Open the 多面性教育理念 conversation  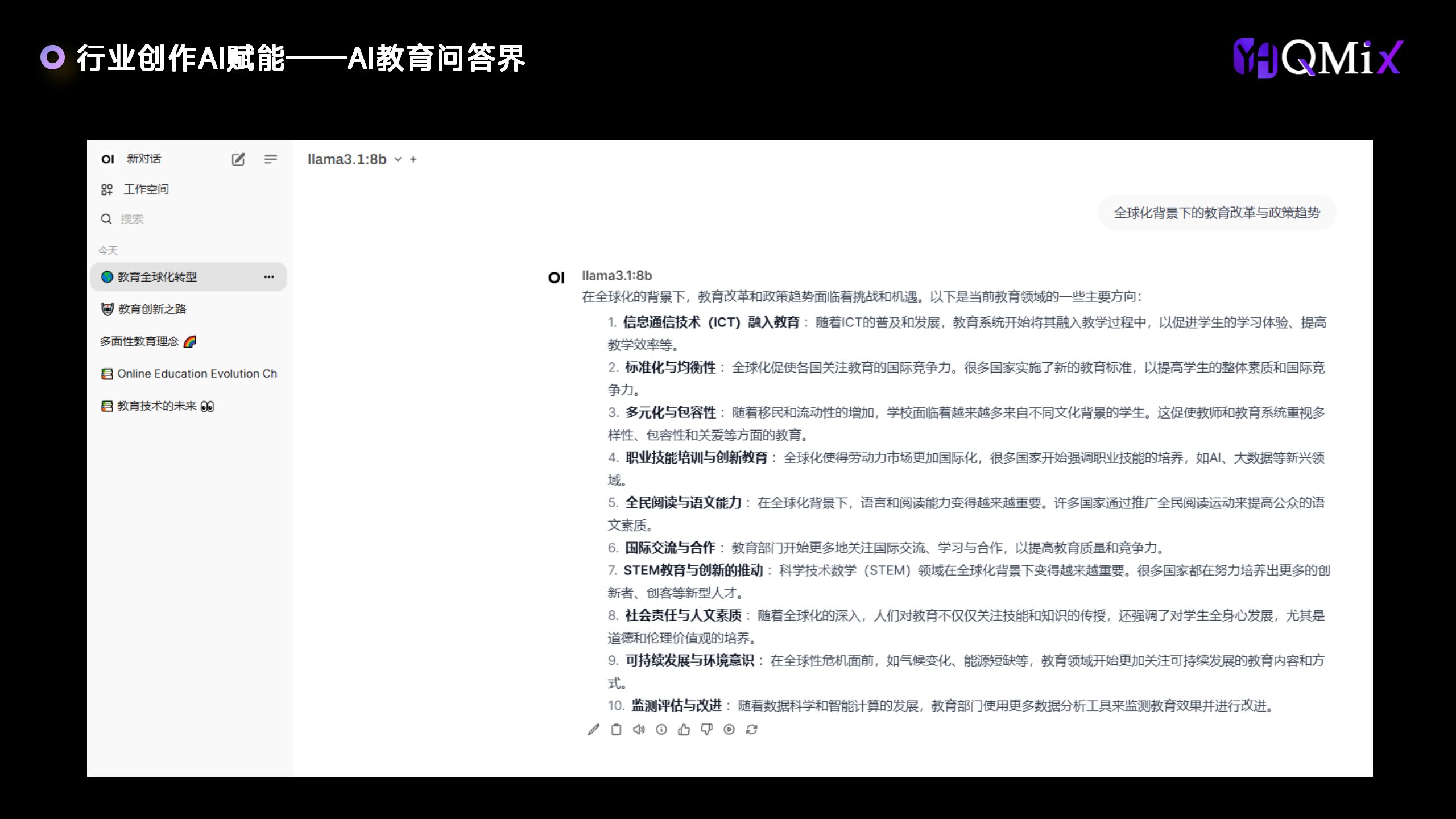(x=140, y=341)
